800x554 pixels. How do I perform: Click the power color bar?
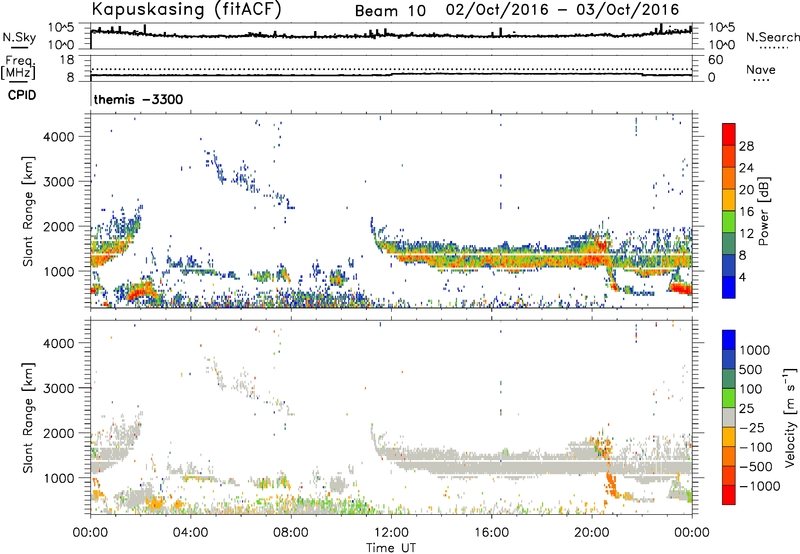729,211
